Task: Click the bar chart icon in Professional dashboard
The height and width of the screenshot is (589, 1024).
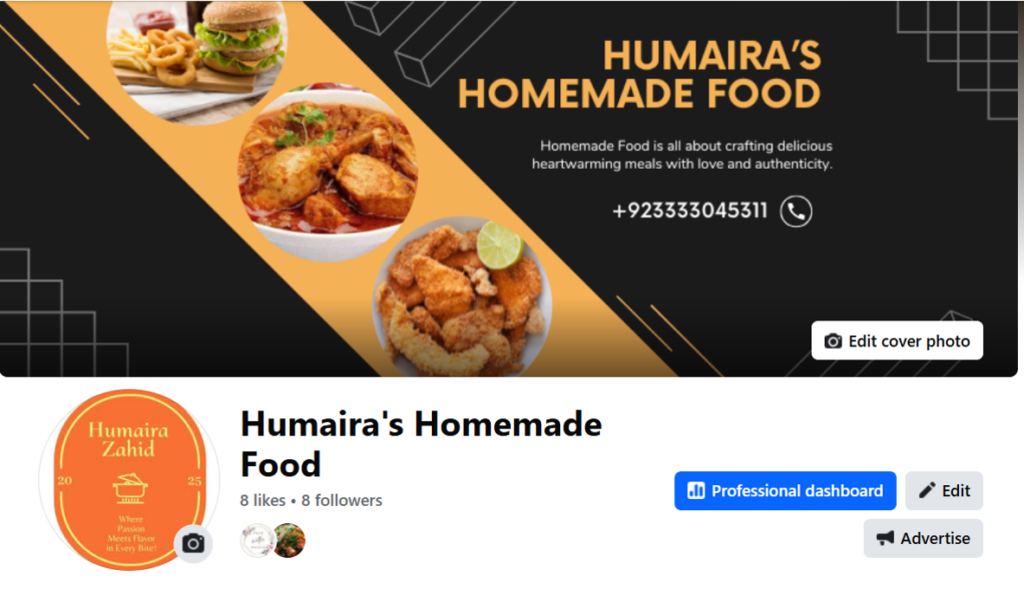Action: coord(696,490)
